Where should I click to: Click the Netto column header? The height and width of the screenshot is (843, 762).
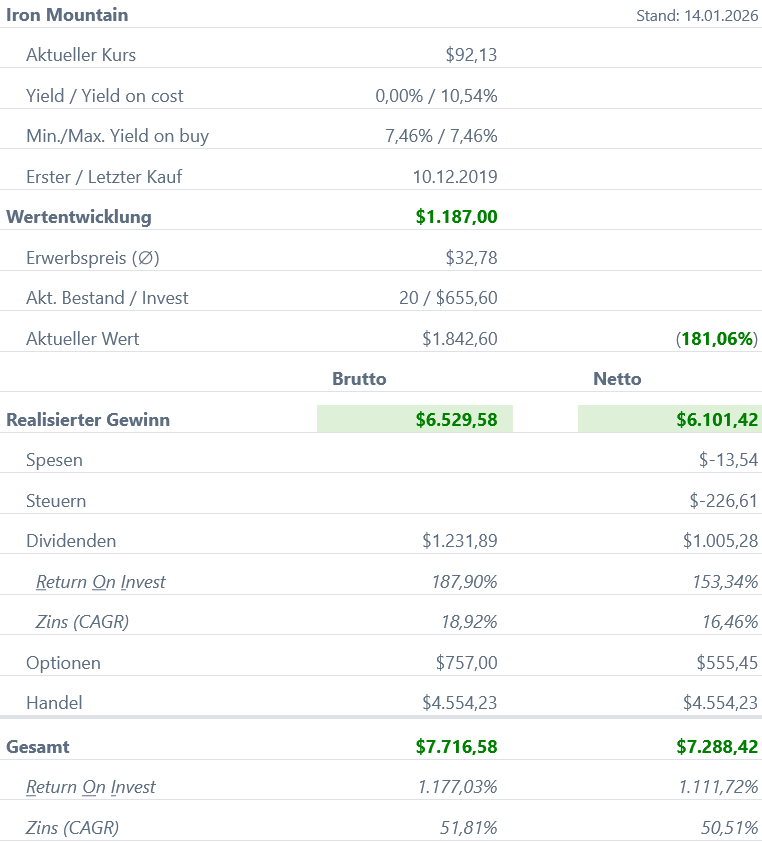point(617,379)
